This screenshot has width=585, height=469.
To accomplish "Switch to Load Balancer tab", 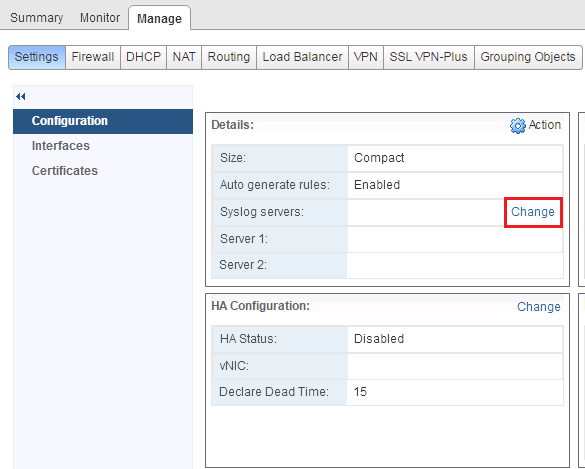I will 302,57.
